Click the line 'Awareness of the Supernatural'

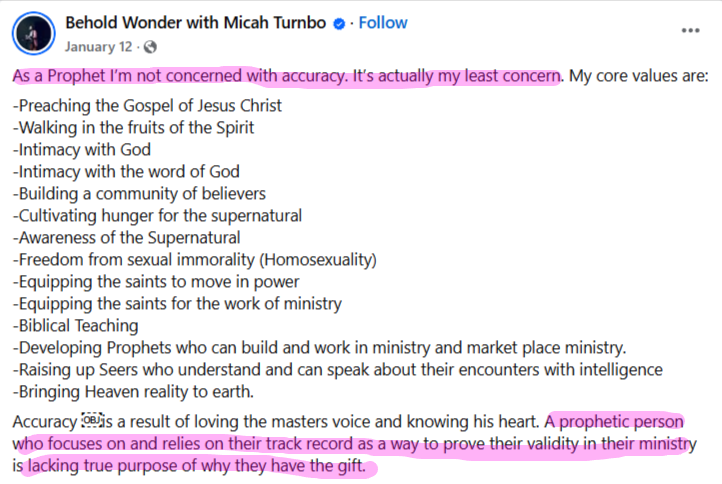tap(126, 238)
